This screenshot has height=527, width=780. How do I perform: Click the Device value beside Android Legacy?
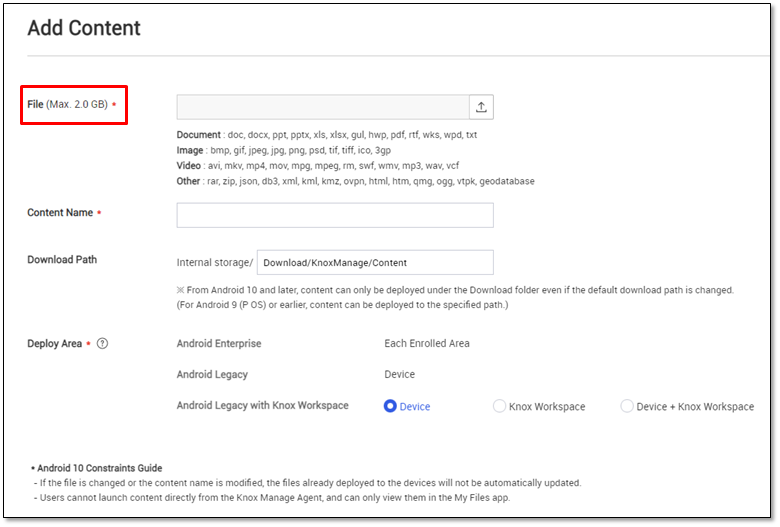[x=399, y=374]
